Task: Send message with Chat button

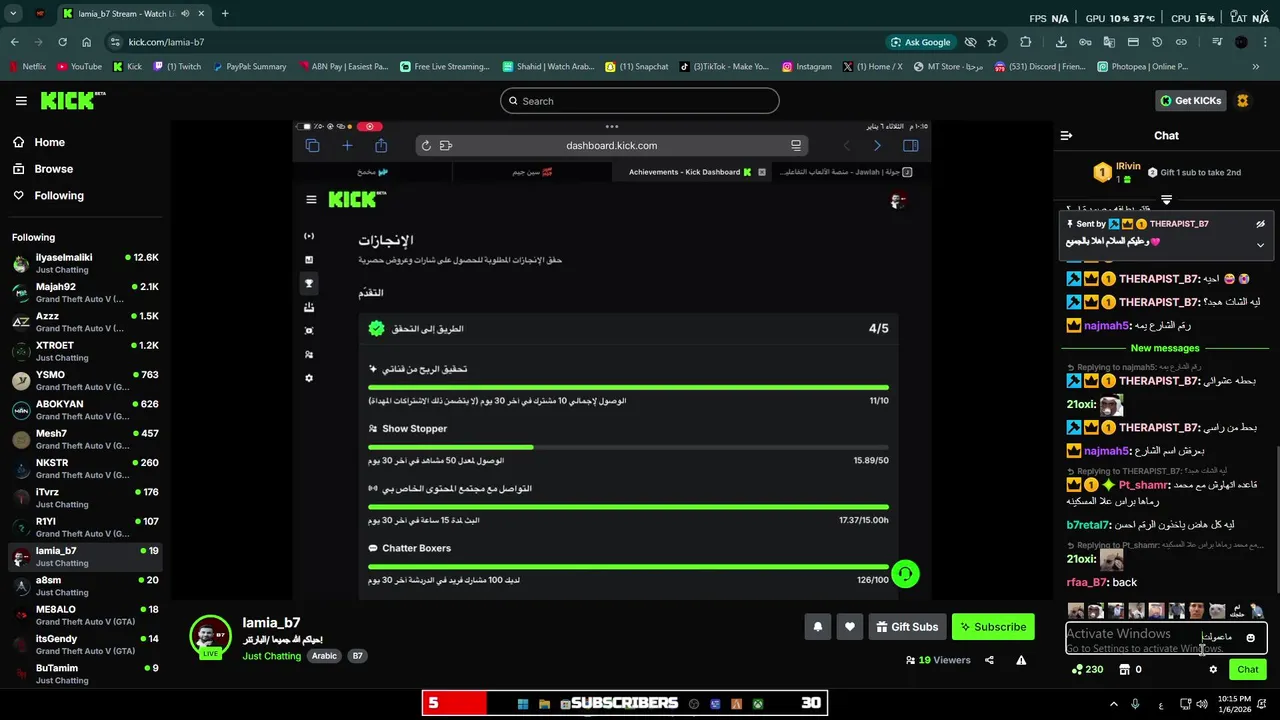Action: coord(1247,670)
